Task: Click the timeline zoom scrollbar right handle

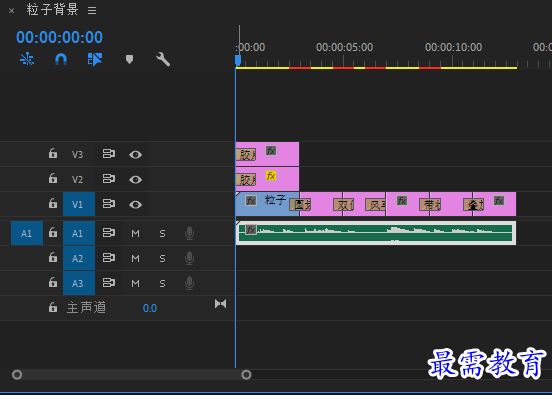Action: tap(246, 375)
